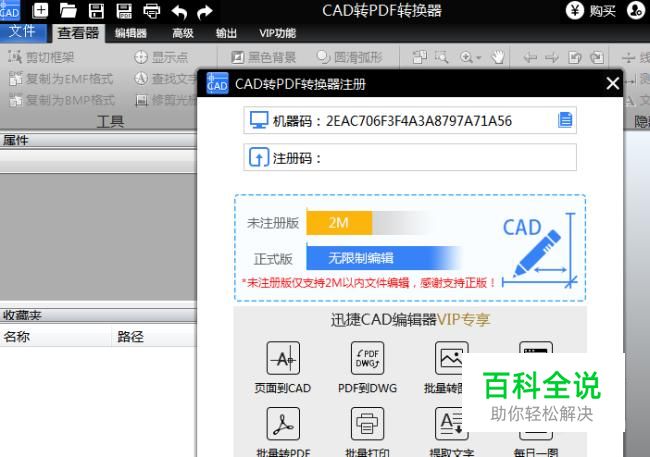Click the 注册码 input field

[x=410, y=158]
